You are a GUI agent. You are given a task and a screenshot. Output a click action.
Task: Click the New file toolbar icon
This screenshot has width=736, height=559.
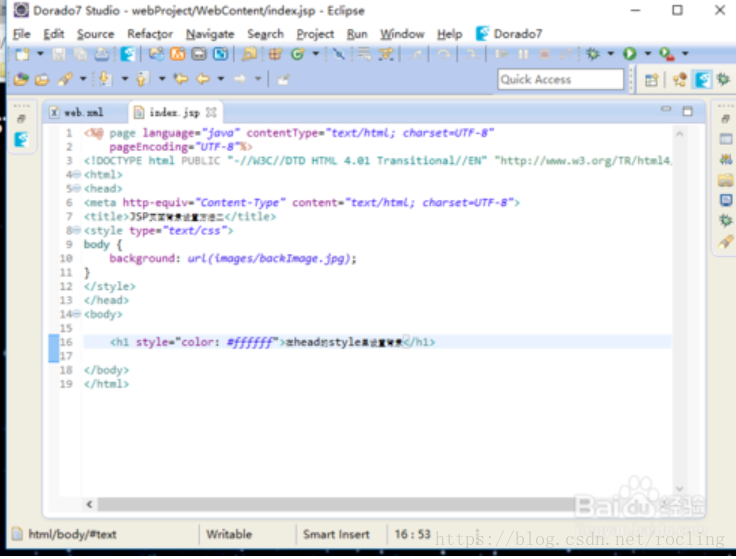22,54
